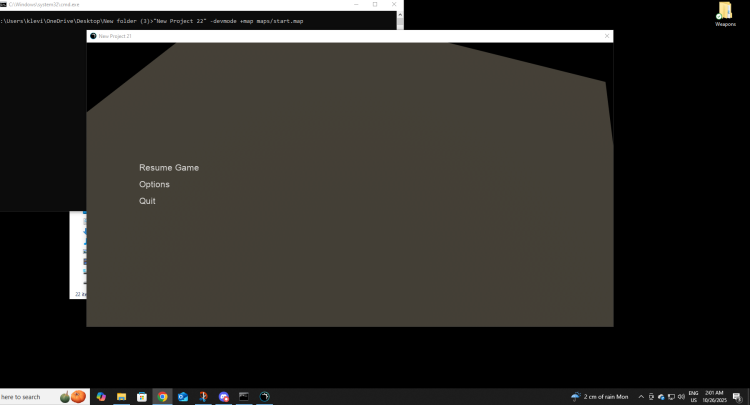
Task: Open the Weapons folder on the desktop
Action: tap(725, 14)
